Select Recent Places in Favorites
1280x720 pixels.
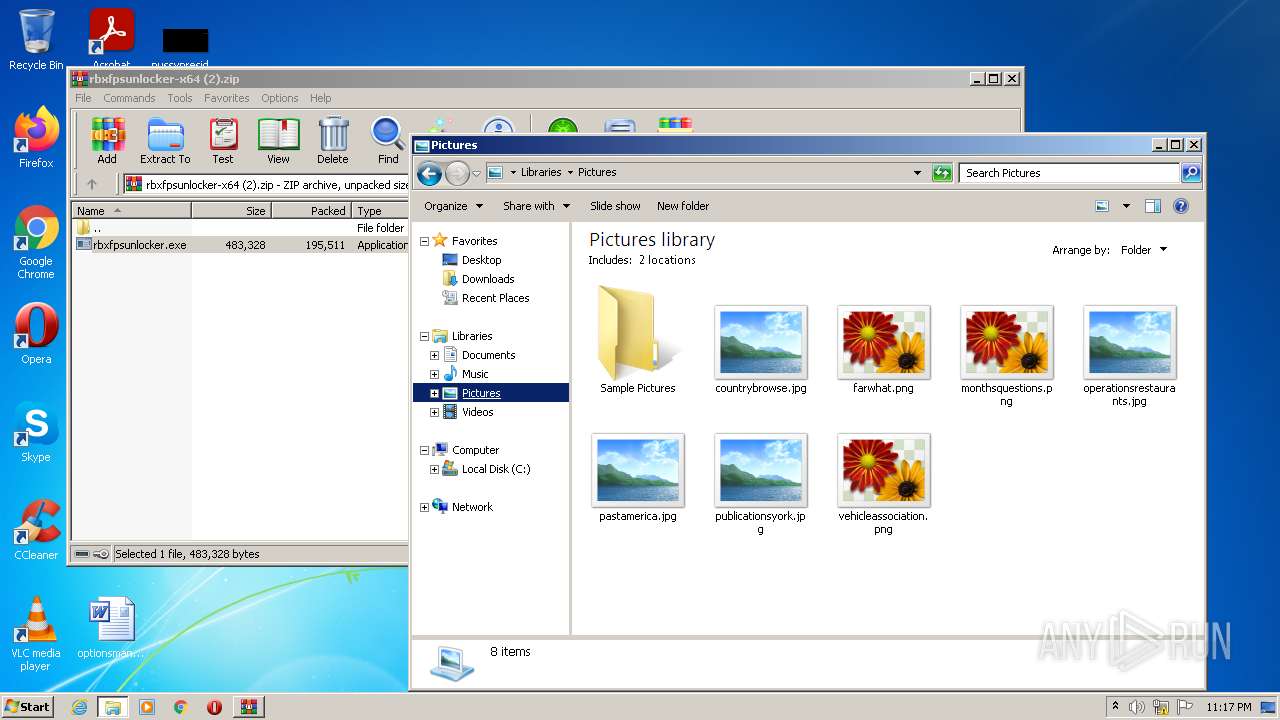[496, 298]
